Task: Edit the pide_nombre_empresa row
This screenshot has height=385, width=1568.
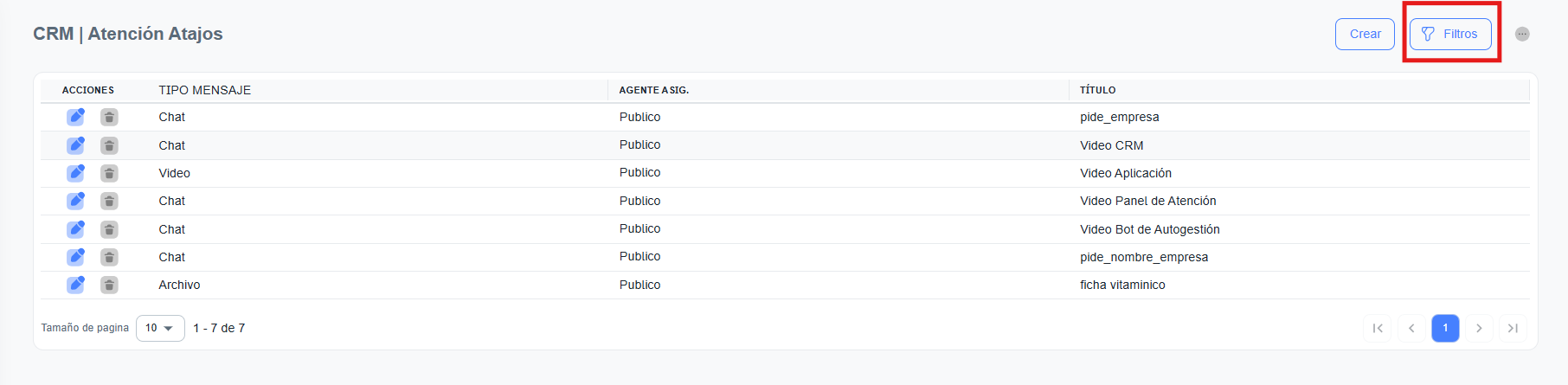Action: [76, 257]
